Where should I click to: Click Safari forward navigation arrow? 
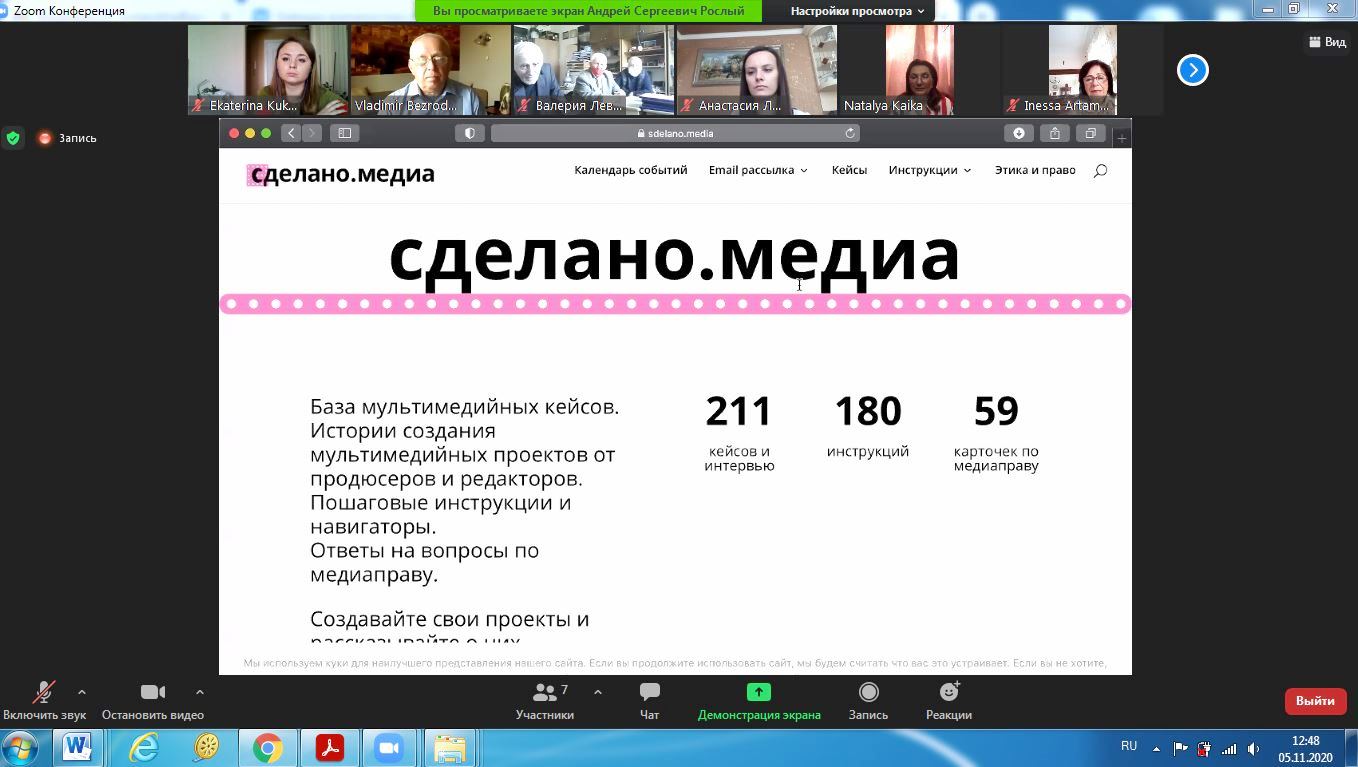pos(312,133)
